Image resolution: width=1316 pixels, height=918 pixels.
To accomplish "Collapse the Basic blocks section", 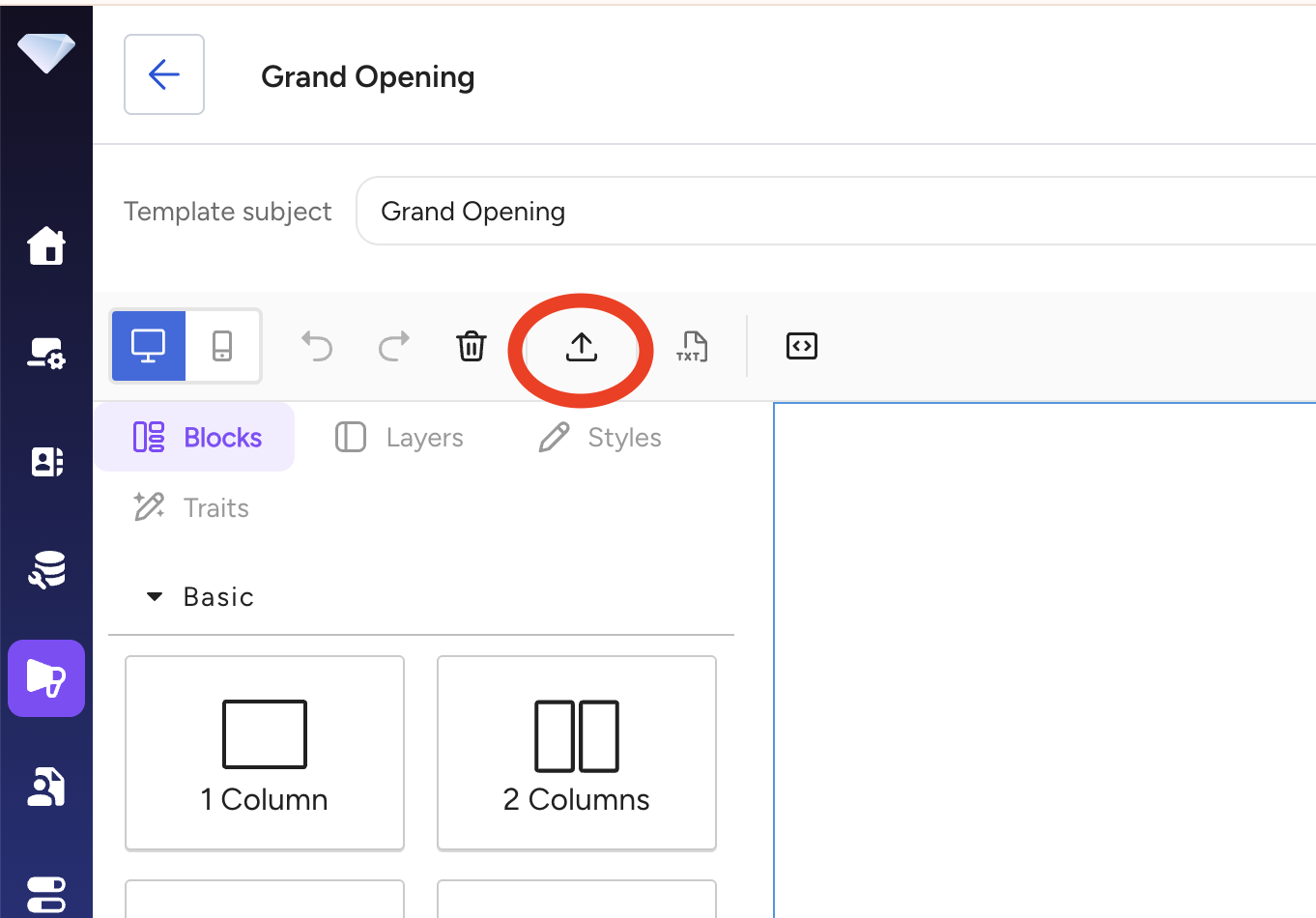I will (x=155, y=596).
